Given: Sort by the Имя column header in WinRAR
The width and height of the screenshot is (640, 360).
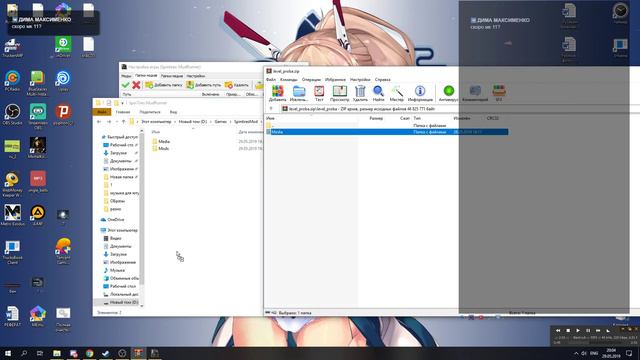Looking at the screenshot, I should [271, 118].
